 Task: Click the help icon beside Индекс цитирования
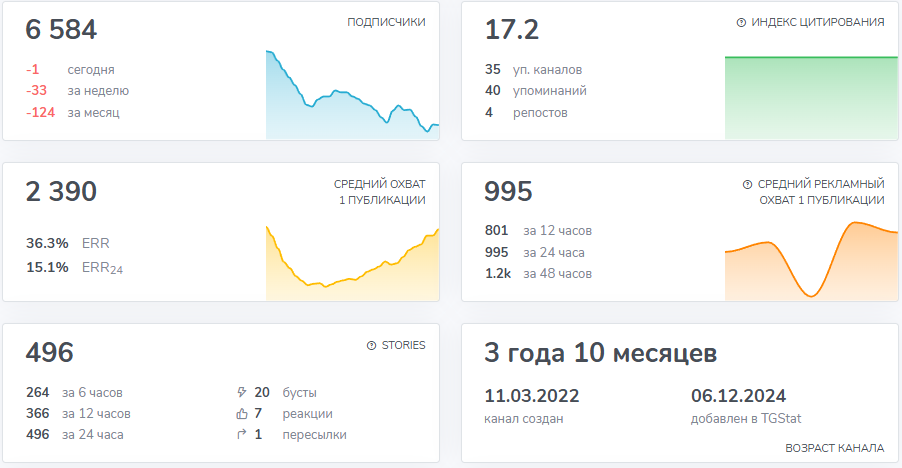741,22
